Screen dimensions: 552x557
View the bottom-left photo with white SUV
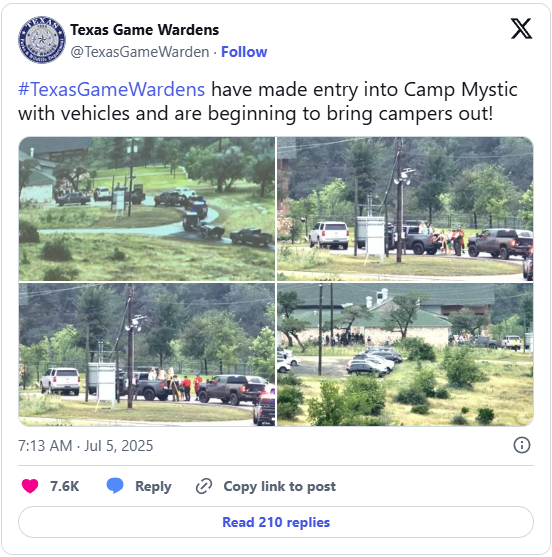(x=147, y=355)
